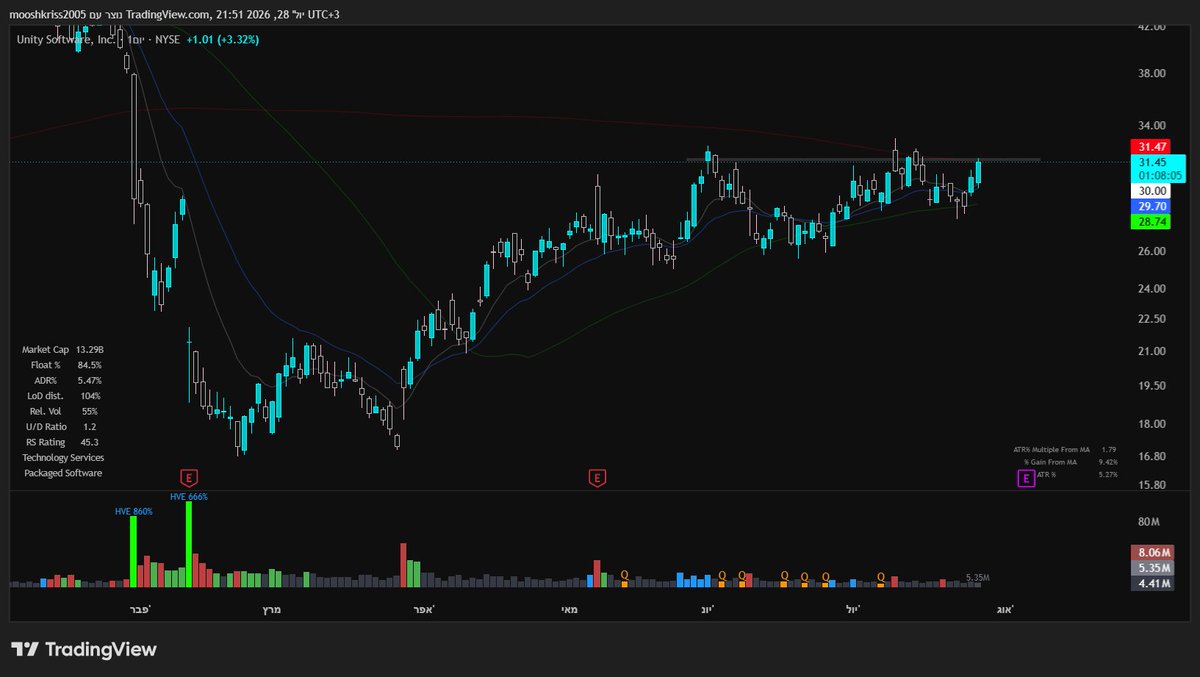Click the HVE 860% volume label
This screenshot has height=677, width=1200.
click(133, 511)
